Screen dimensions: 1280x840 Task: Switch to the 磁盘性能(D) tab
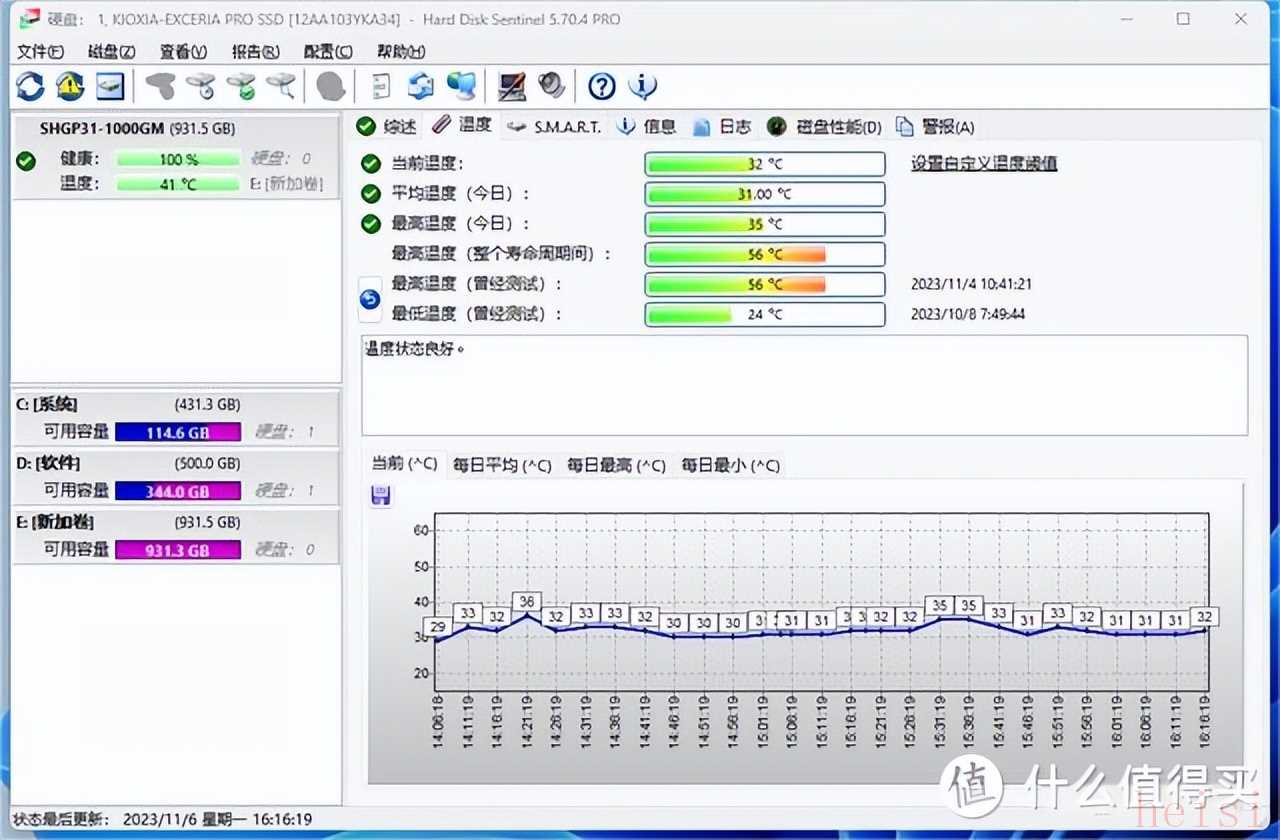(826, 126)
